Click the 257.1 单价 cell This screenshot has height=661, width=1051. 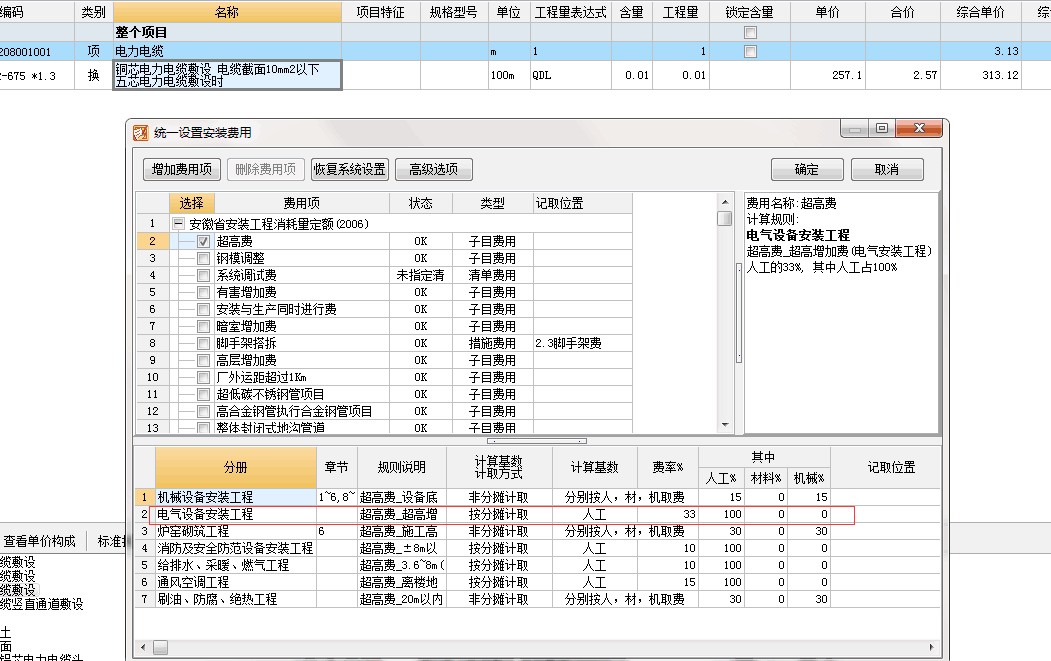(x=828, y=75)
